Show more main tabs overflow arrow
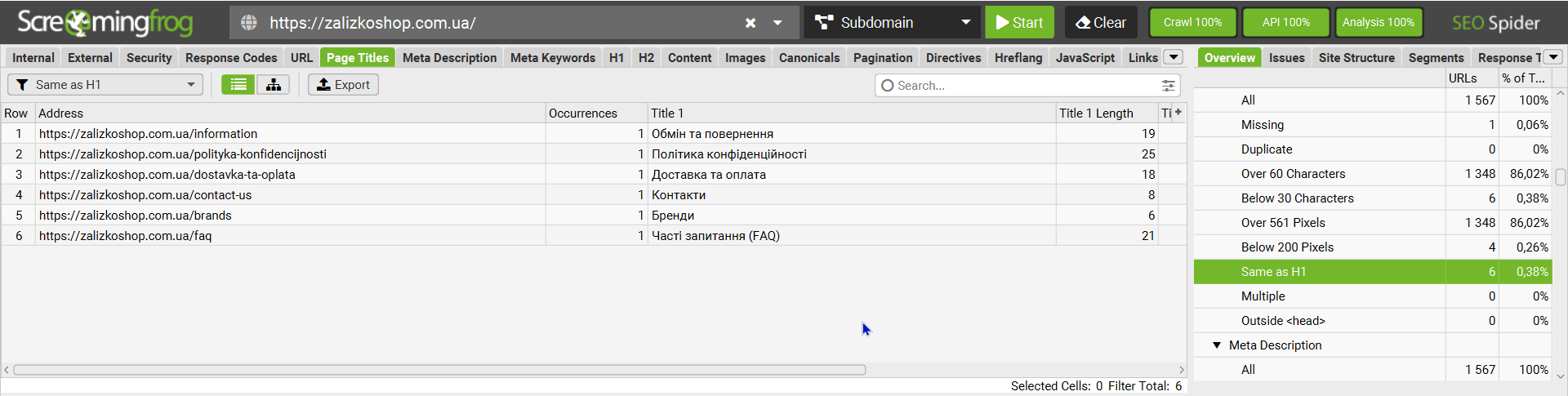Screen dimensions: 1568x396 [x=1174, y=57]
